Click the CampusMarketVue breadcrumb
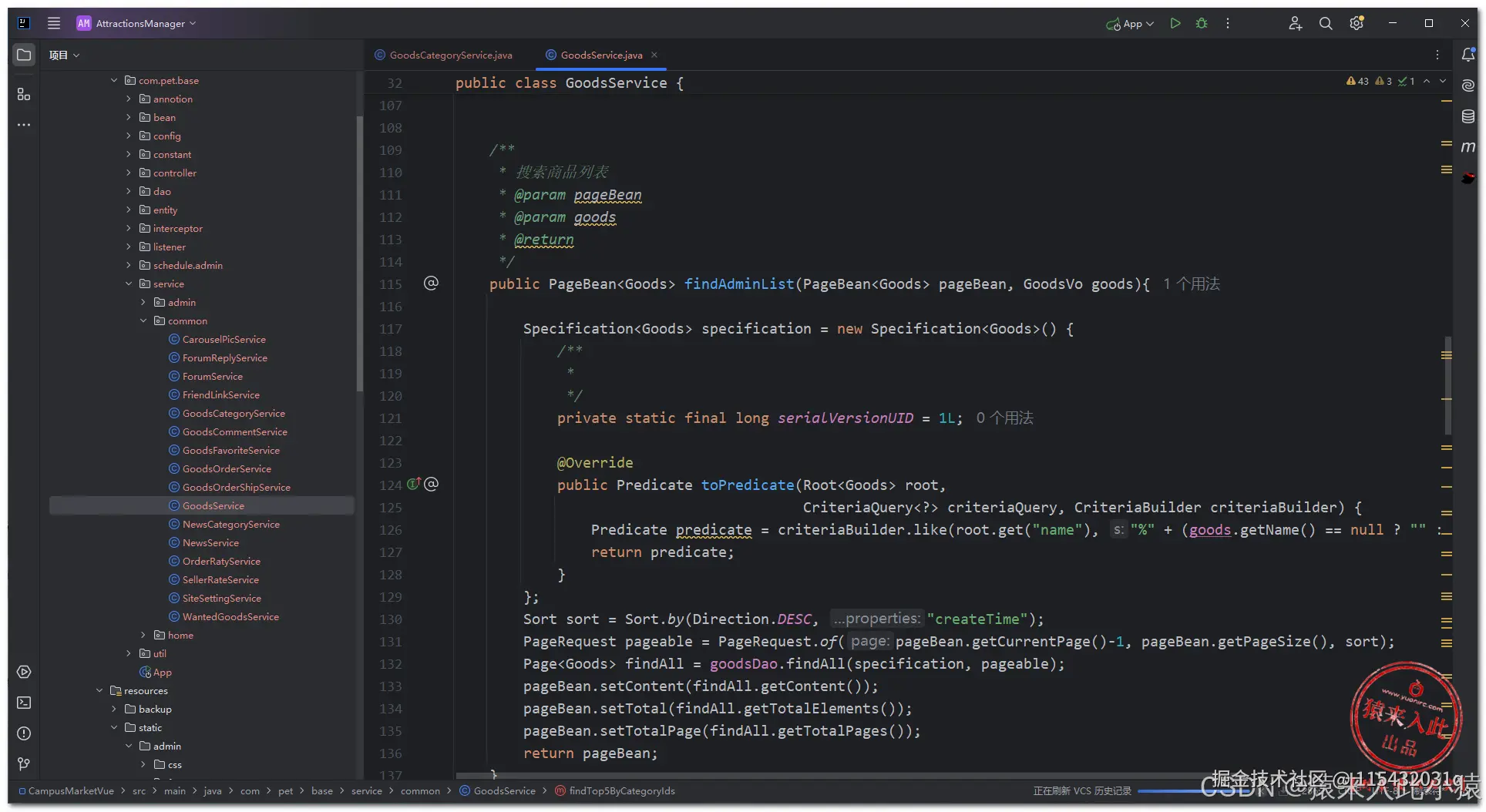 coord(66,790)
